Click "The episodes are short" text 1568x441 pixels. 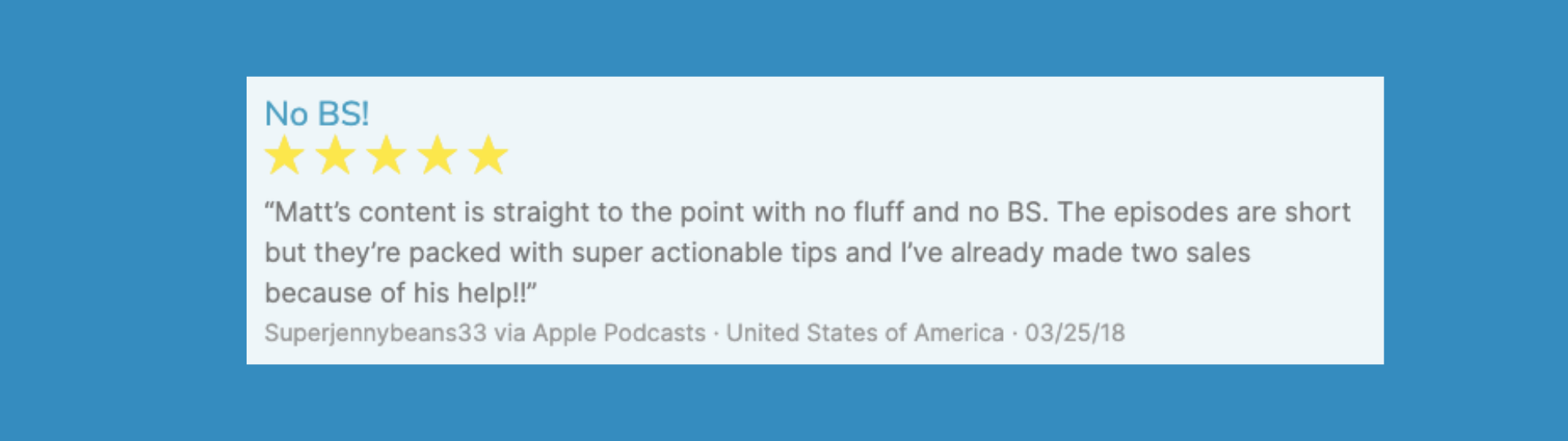click(x=1204, y=212)
